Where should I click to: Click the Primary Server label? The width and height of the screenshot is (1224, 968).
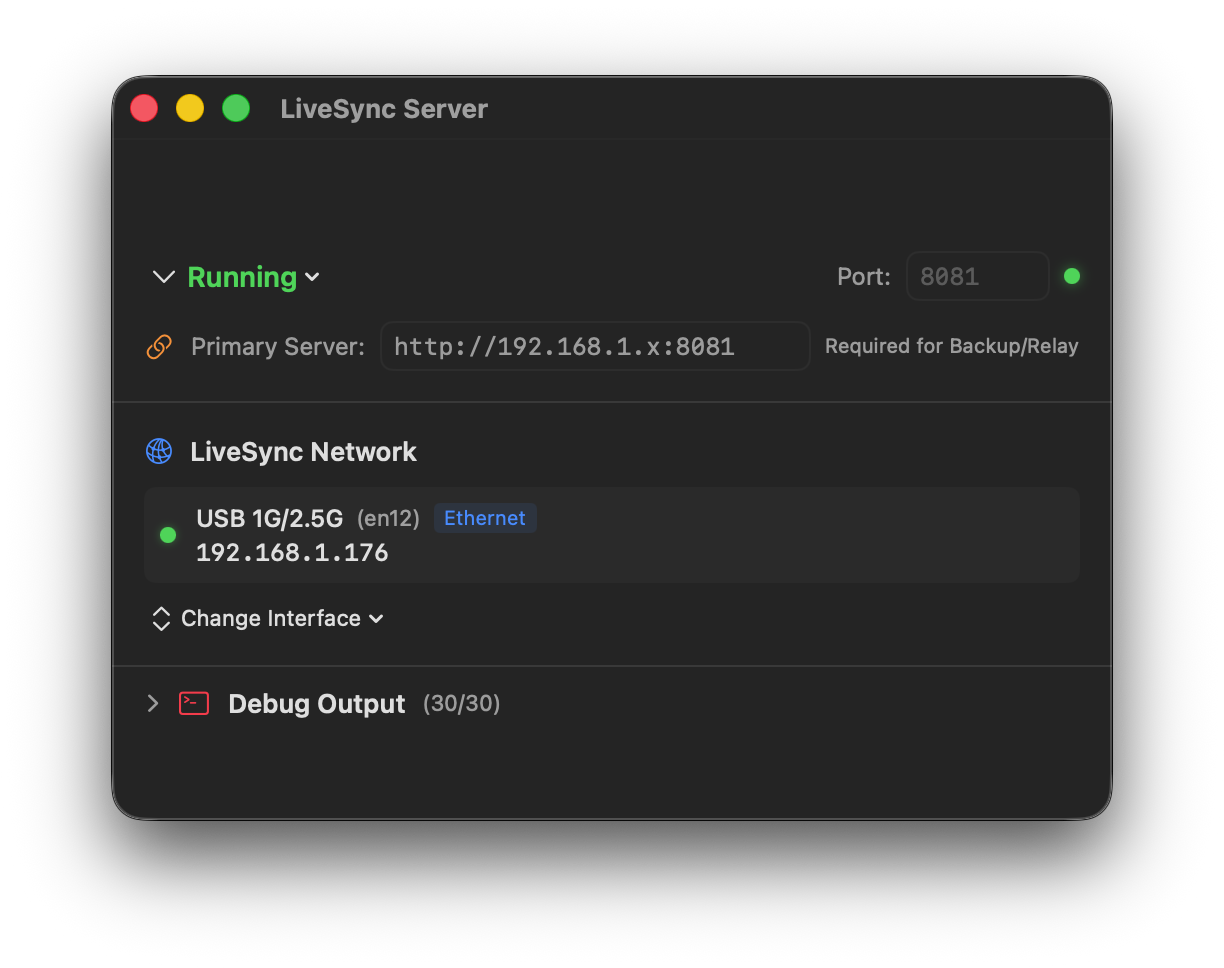tap(278, 347)
